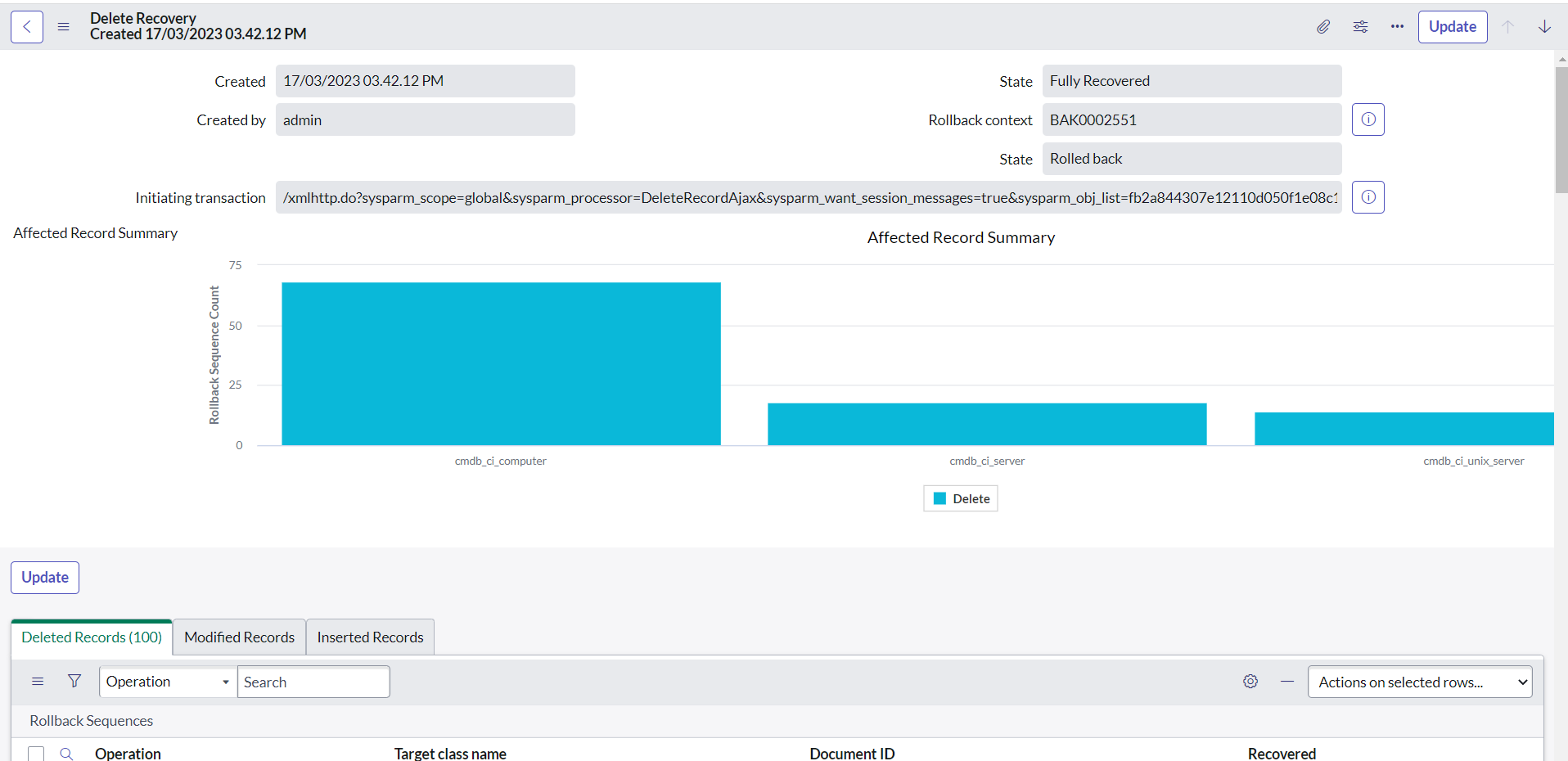Open Actions on selected rows dropdown
Viewport: 1568px width, 761px height.
1420,682
